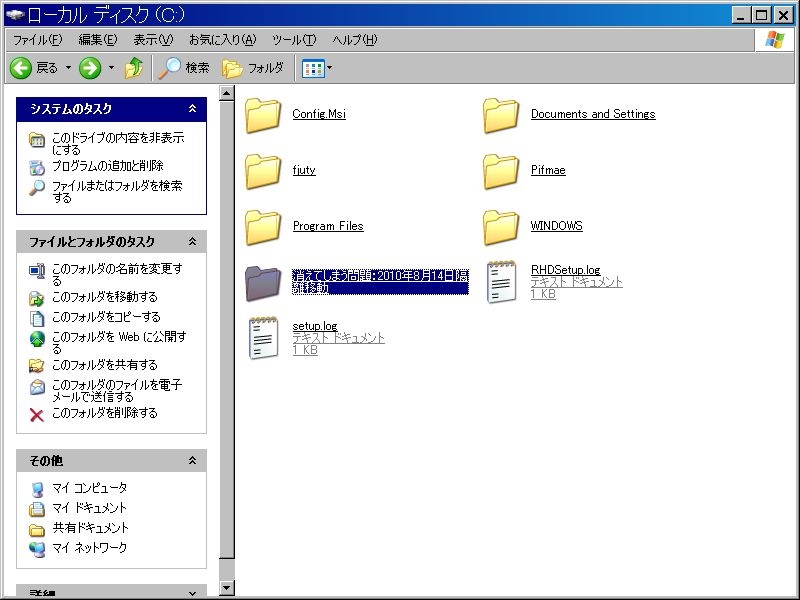Select the fjuty folder icon
Screen dimensions: 800x600
tap(263, 171)
